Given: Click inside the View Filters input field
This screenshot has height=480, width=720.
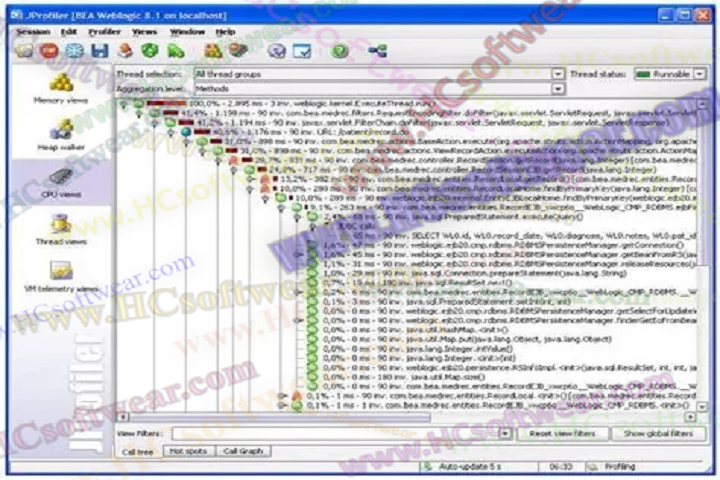Looking at the screenshot, I should click(x=337, y=433).
